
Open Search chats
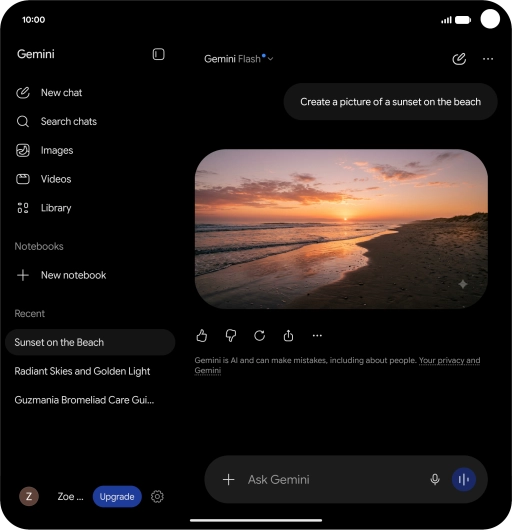(x=56, y=121)
